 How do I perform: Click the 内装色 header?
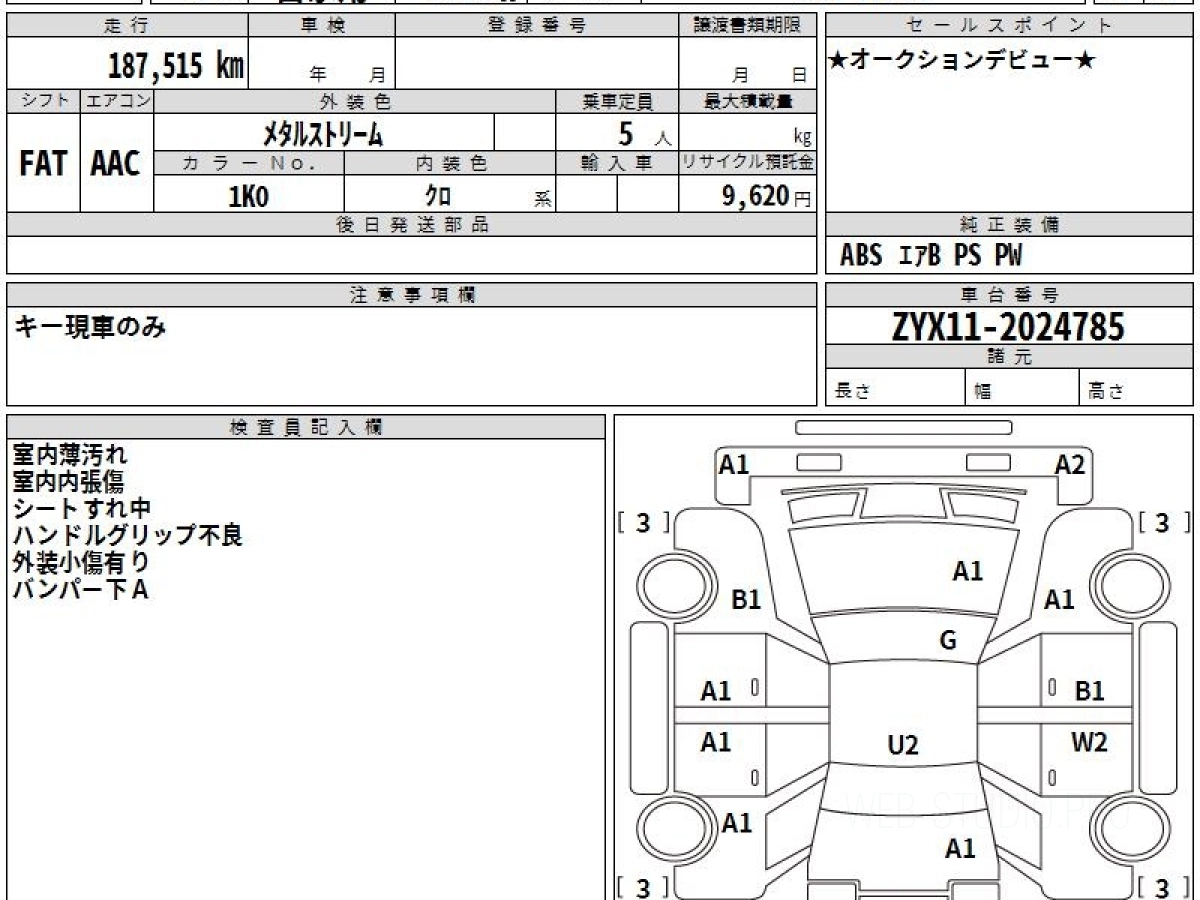pos(450,163)
